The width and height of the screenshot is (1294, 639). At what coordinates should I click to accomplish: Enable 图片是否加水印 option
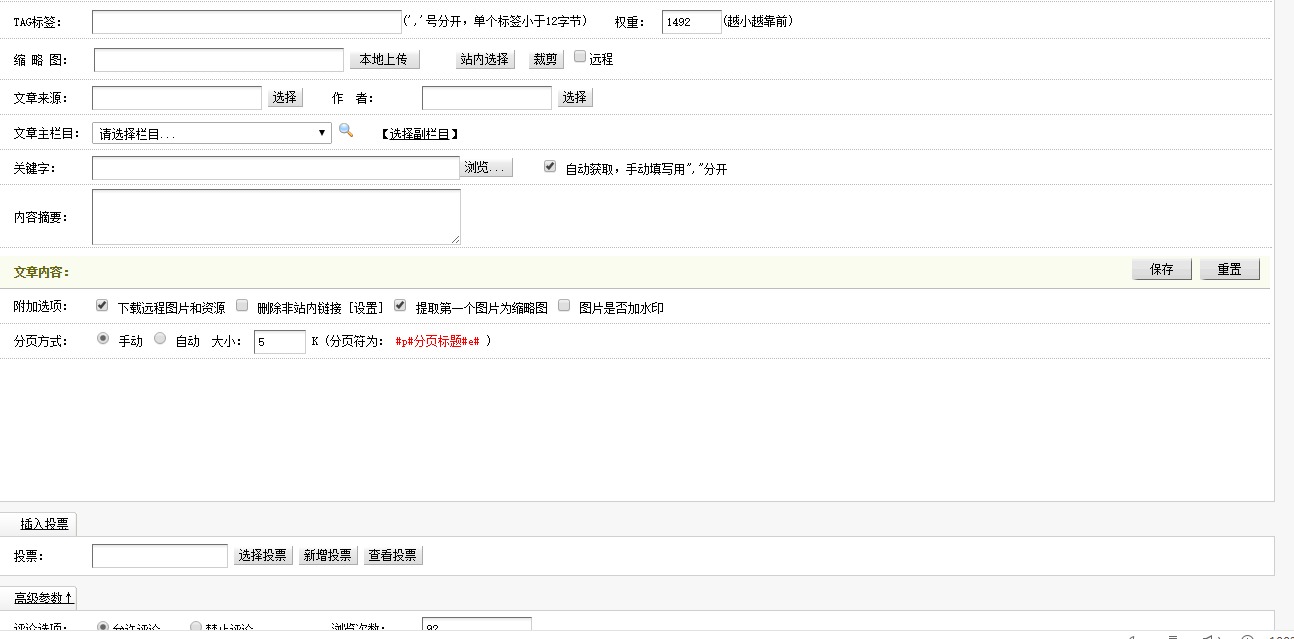coord(563,305)
